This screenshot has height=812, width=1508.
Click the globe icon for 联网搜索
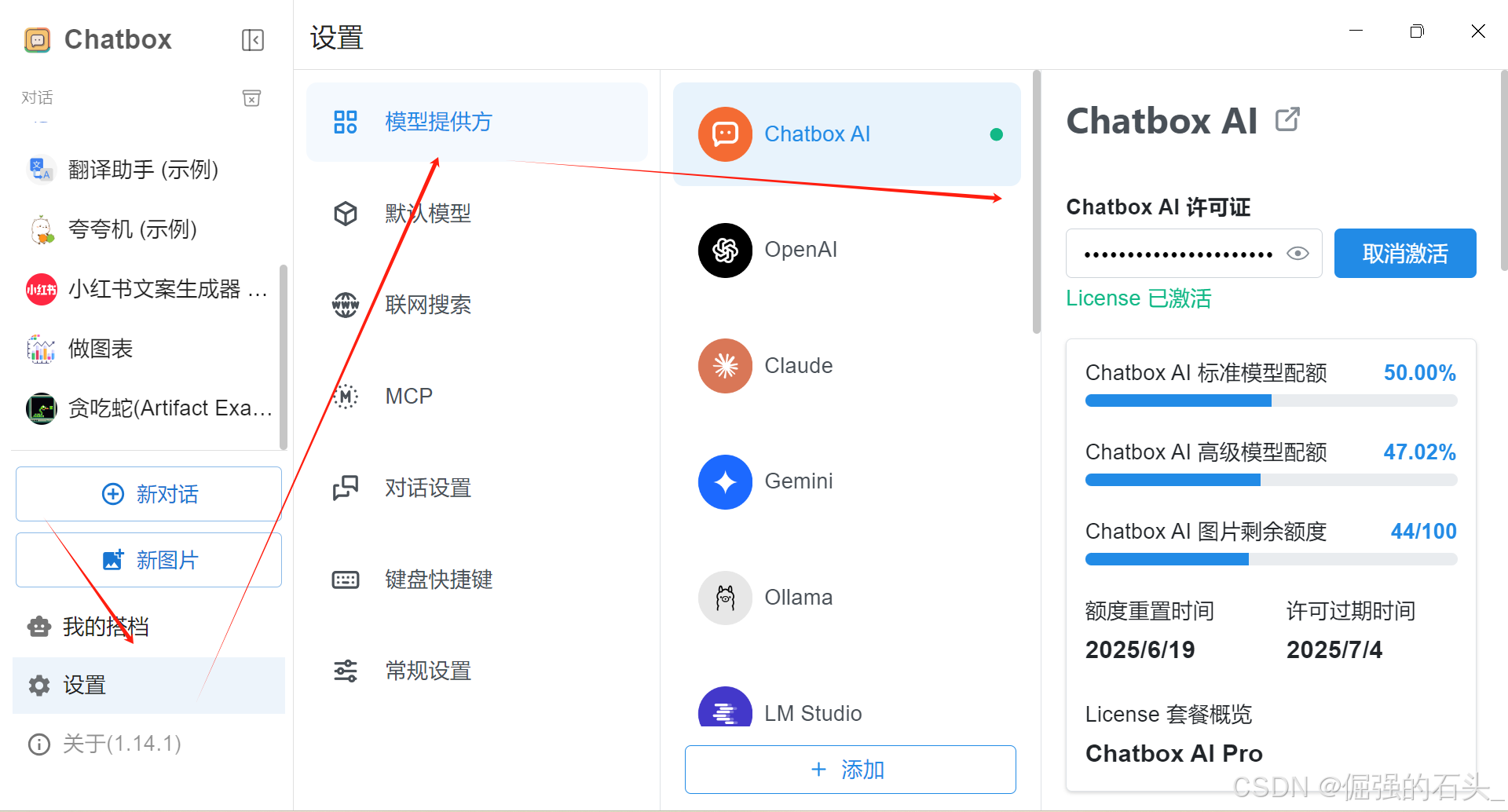click(346, 305)
